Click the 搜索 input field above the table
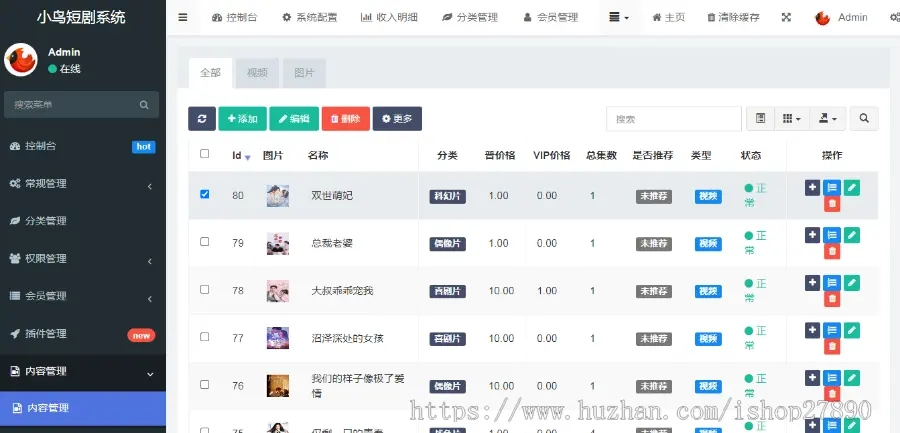 (674, 119)
